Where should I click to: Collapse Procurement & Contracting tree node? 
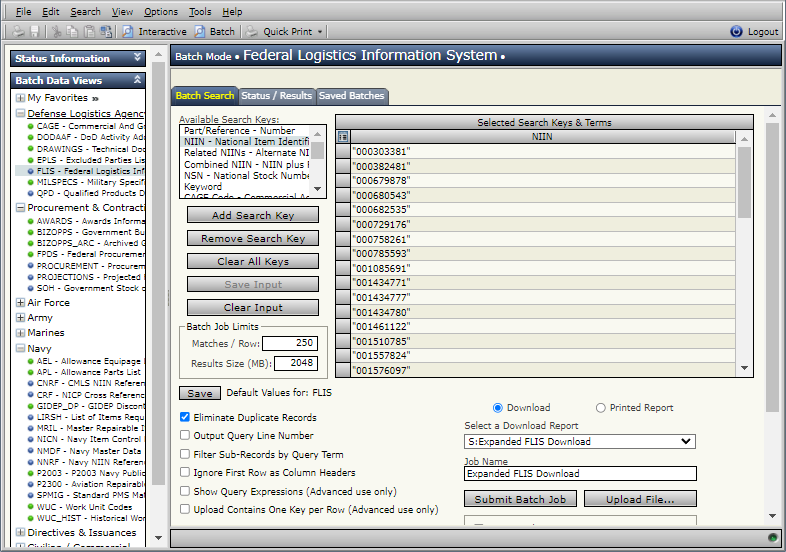point(21,208)
